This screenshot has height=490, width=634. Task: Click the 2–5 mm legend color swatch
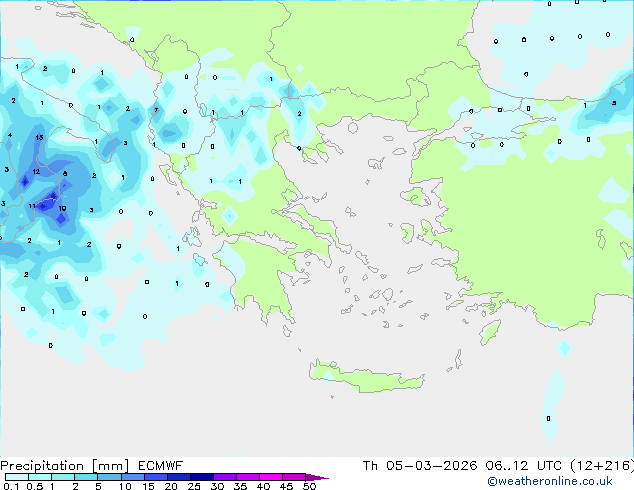click(86, 477)
